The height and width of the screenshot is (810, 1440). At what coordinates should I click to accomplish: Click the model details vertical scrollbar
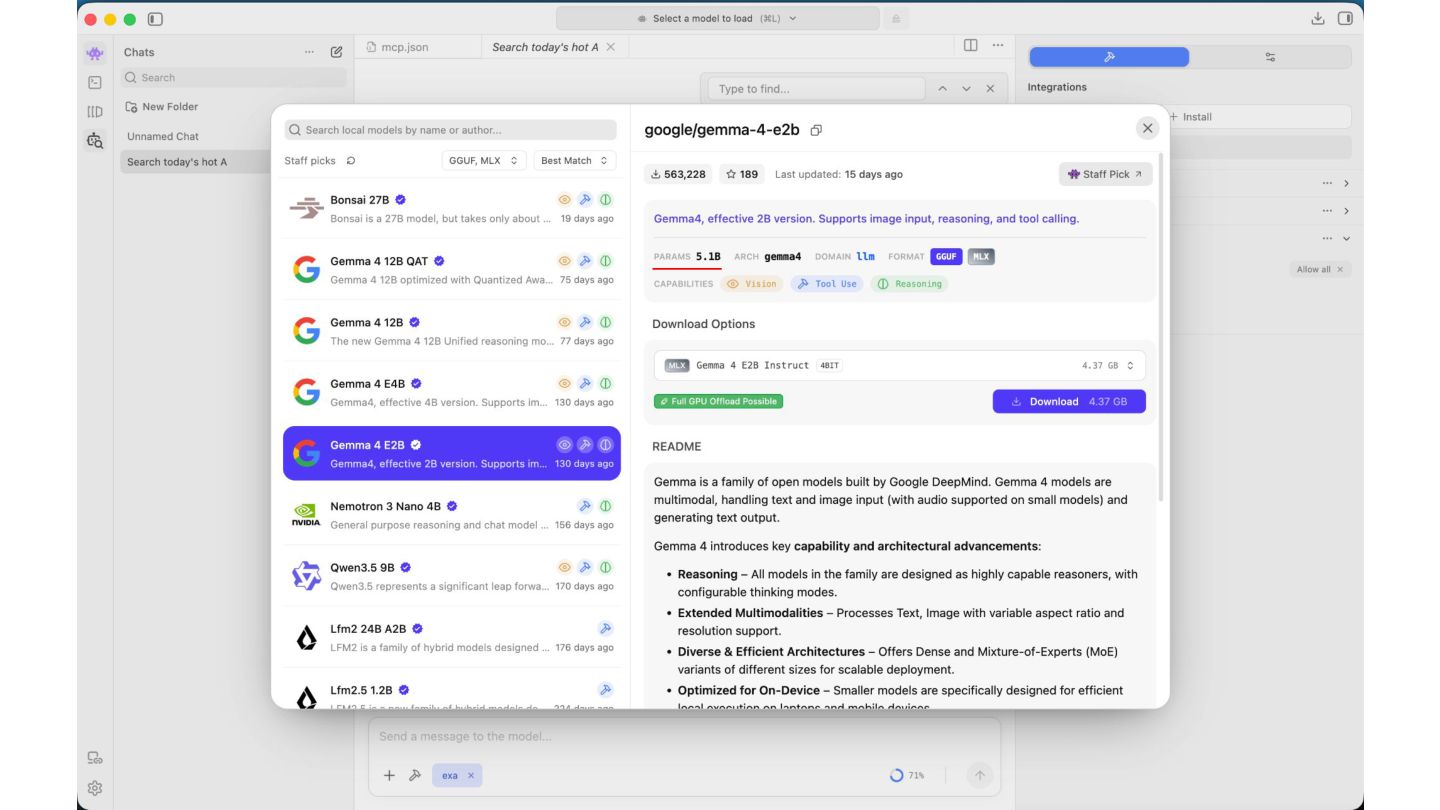pyautogui.click(x=1161, y=326)
